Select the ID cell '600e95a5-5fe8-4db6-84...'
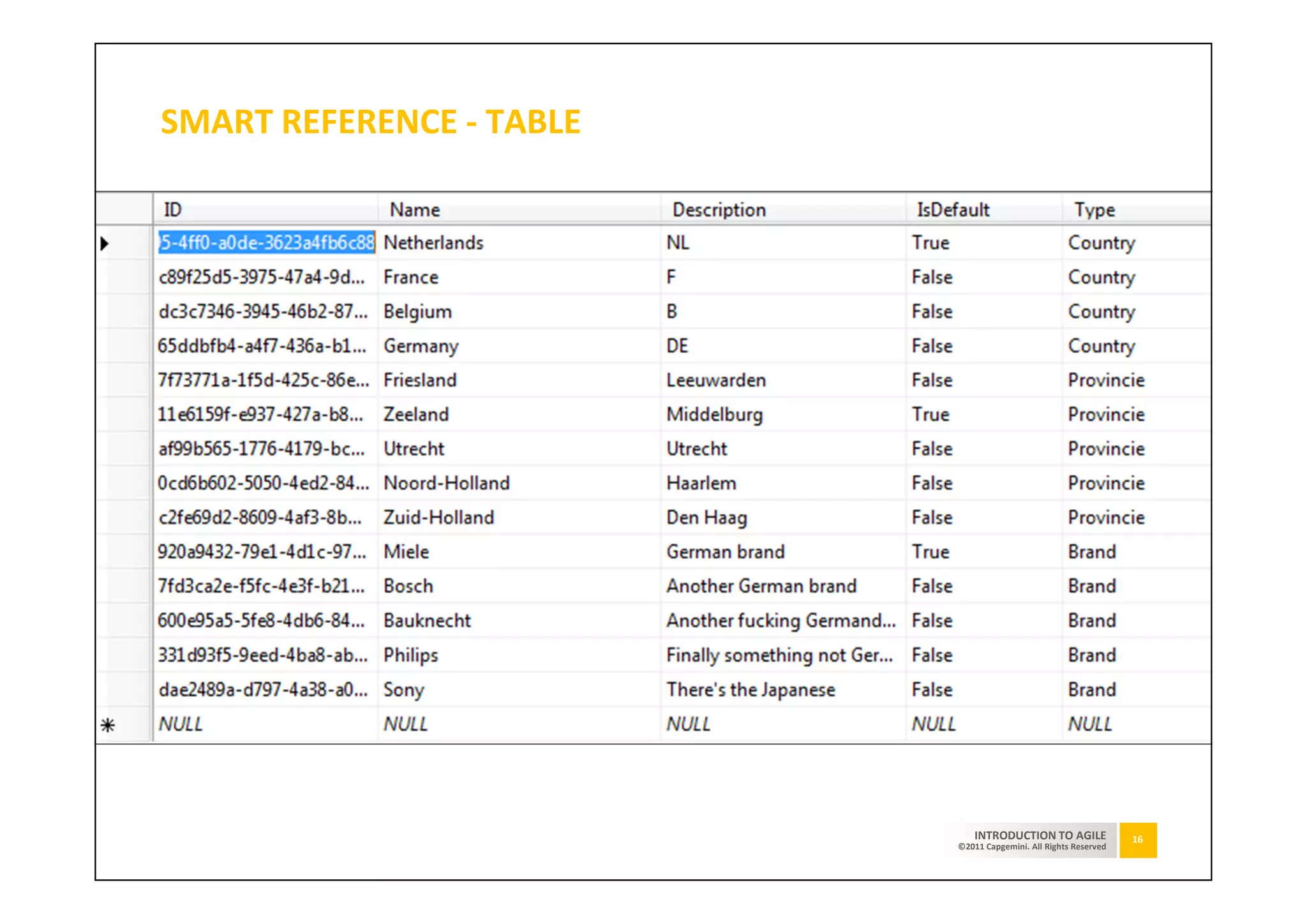 pyautogui.click(x=265, y=621)
